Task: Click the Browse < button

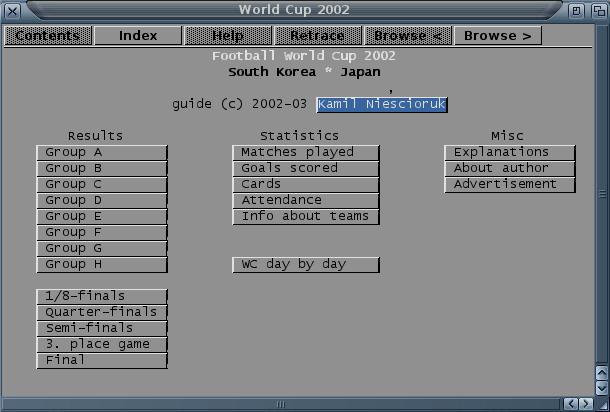Action: tap(408, 36)
